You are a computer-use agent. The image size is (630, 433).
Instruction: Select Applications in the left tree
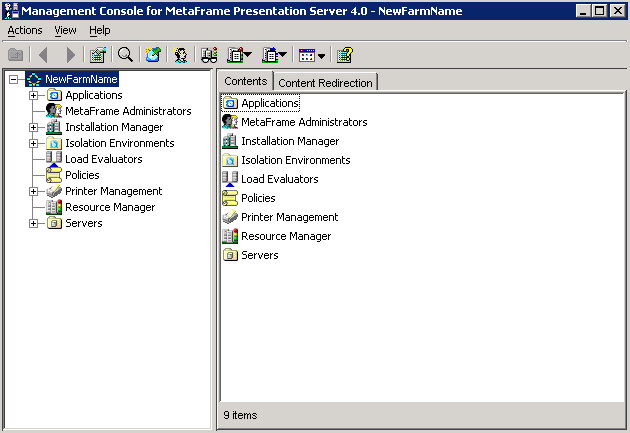pos(94,95)
